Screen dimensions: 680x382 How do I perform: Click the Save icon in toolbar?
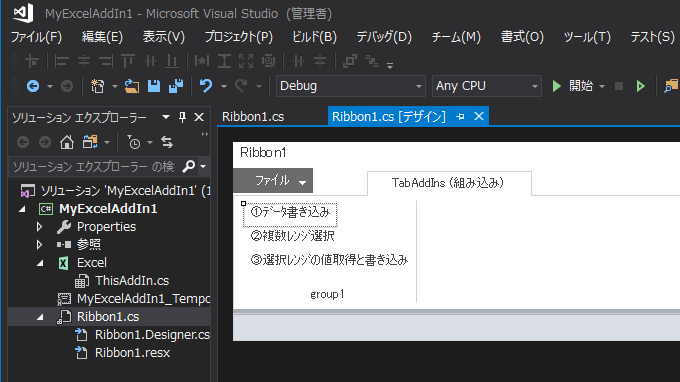154,86
